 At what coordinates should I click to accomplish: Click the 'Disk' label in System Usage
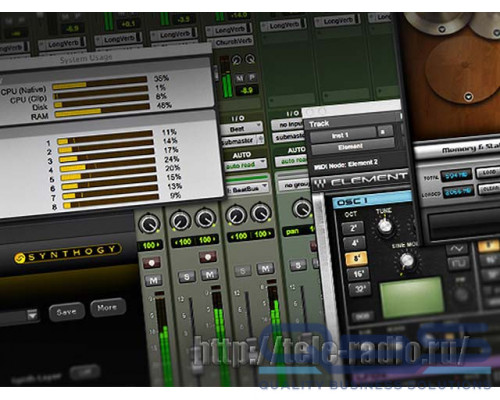40,107
